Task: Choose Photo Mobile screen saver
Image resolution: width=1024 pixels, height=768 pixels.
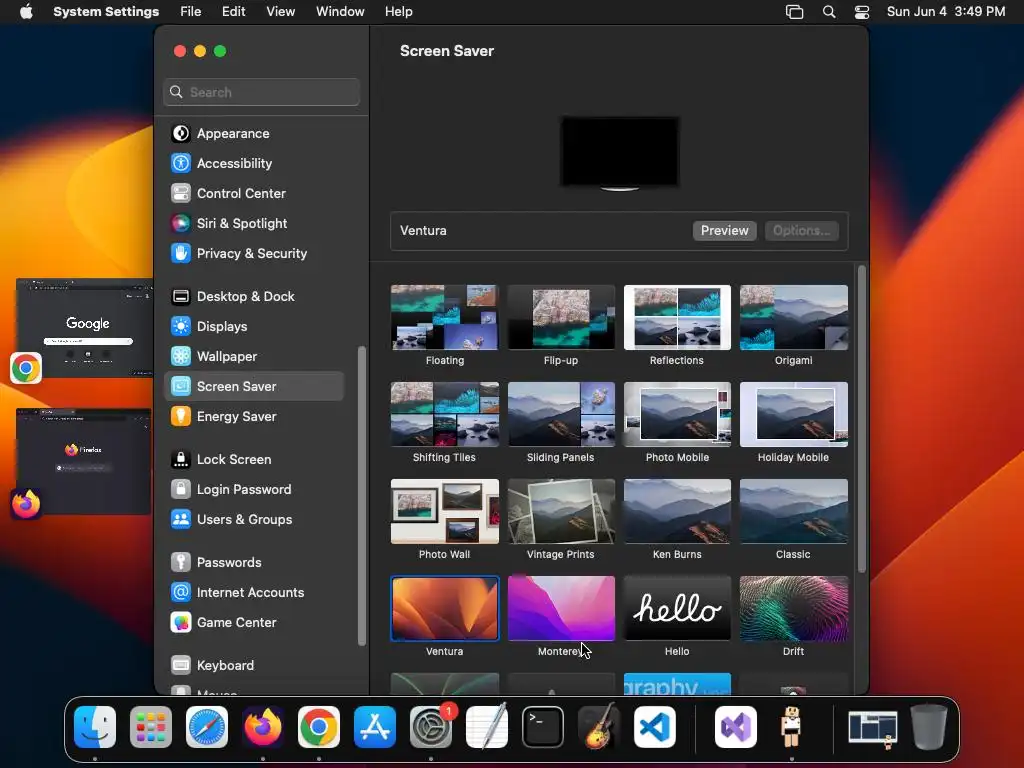Action: point(677,414)
